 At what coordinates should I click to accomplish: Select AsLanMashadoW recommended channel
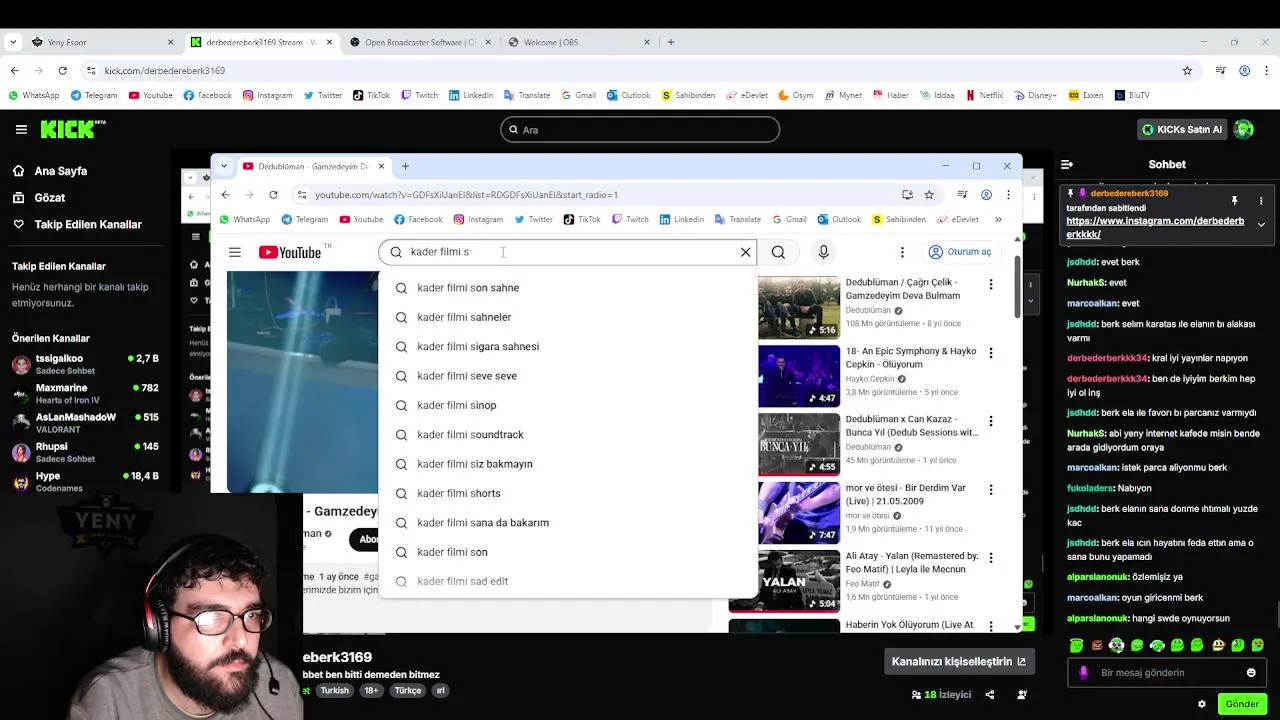click(85, 423)
